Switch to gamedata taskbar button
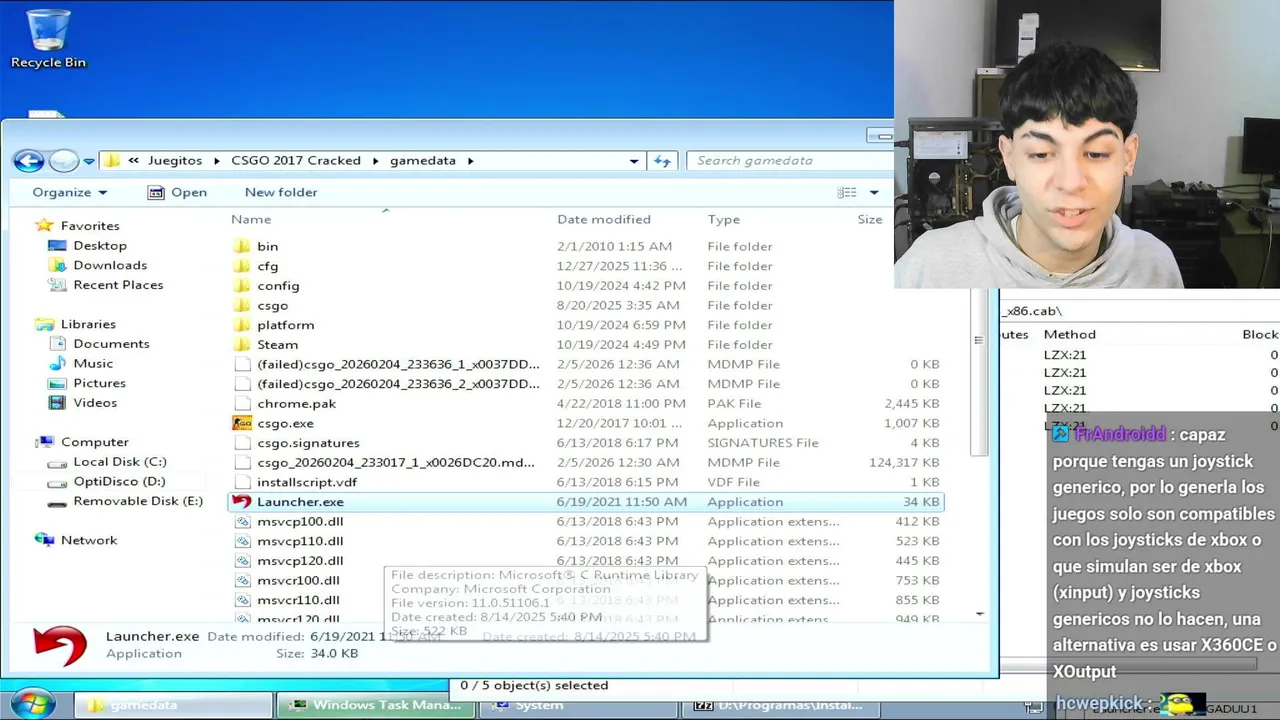Image resolution: width=1280 pixels, height=720 pixels. tap(172, 705)
